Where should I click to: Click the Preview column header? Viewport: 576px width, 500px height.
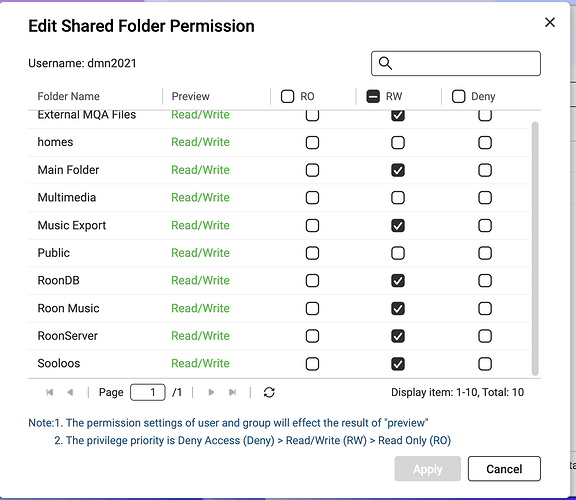191,96
